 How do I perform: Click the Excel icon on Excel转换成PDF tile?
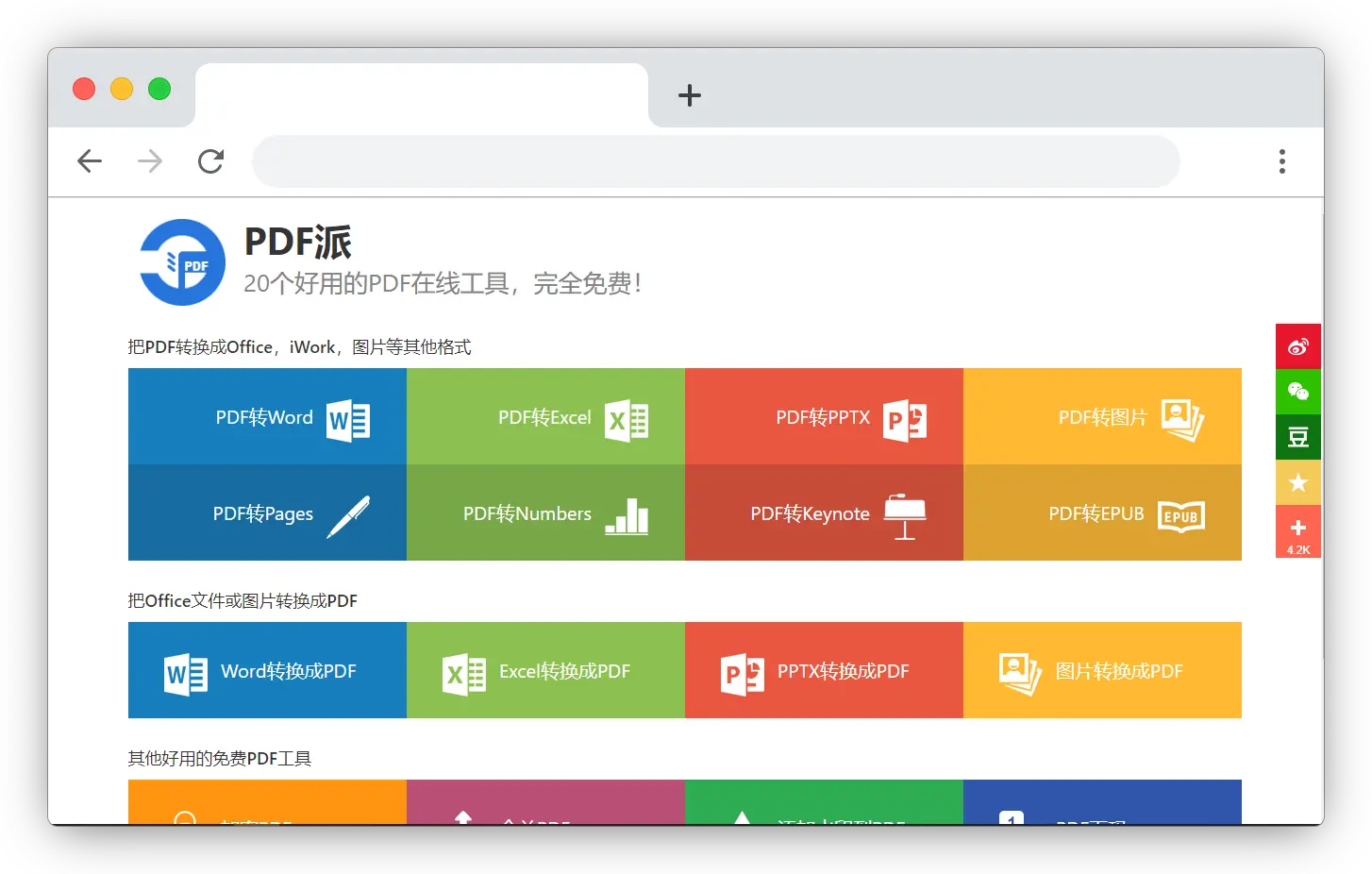coord(464,674)
